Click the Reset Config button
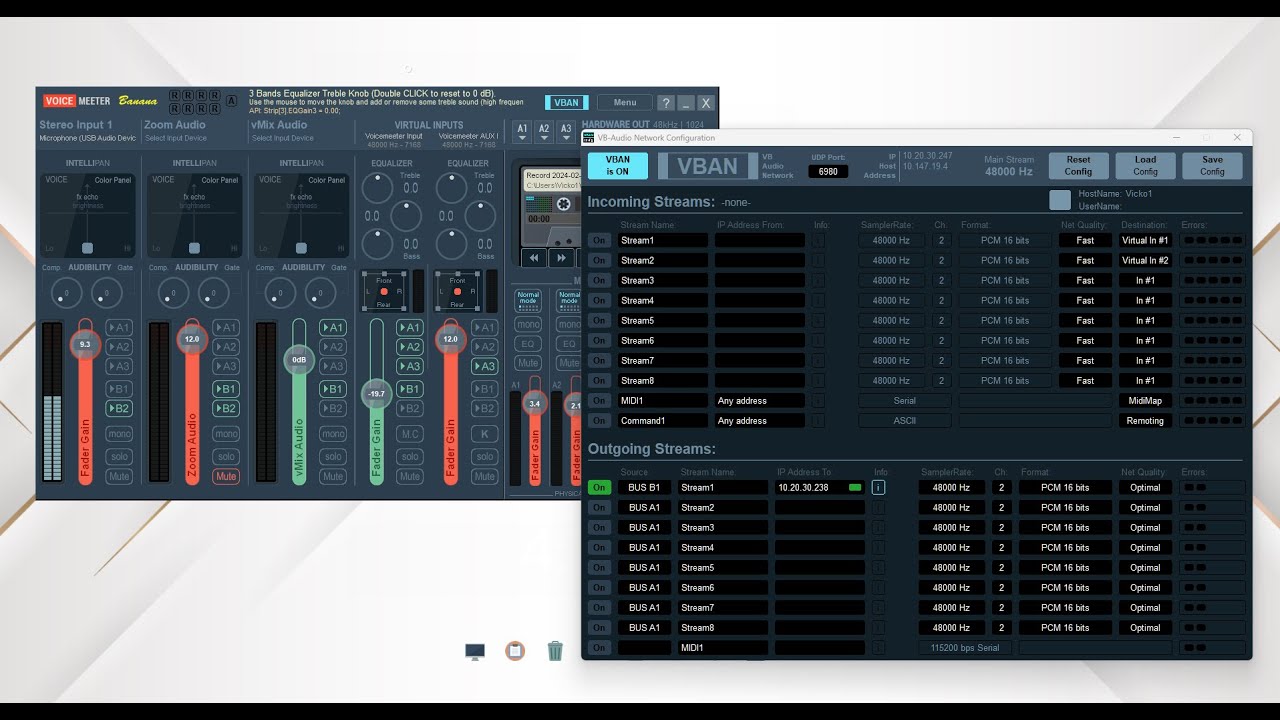The image size is (1280, 720). [x=1078, y=165]
